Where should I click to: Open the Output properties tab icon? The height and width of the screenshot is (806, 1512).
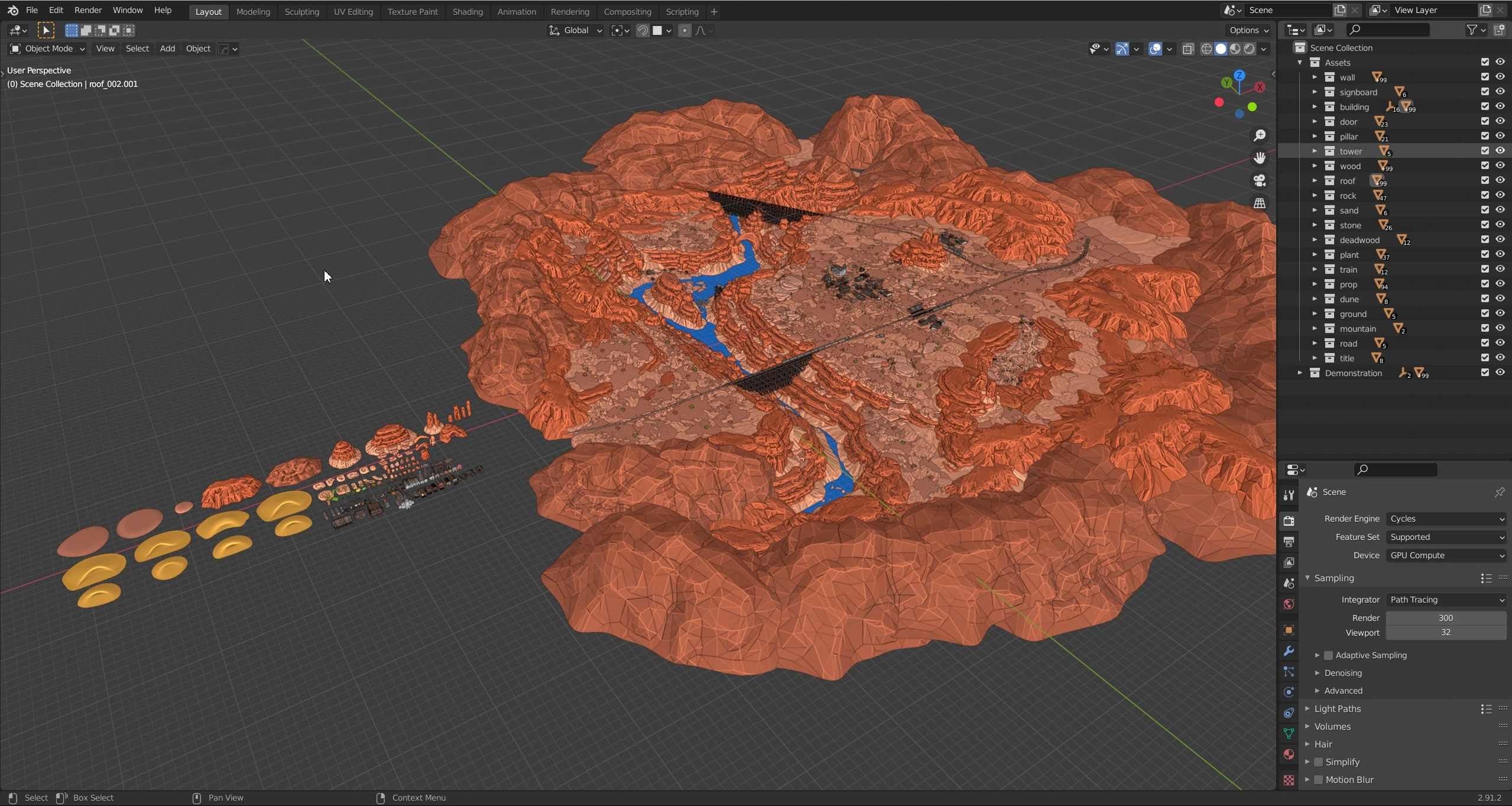coord(1289,542)
